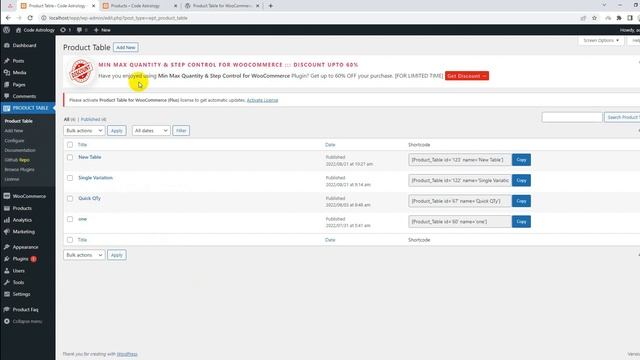Click the browser back arrow
Viewport: 640px width, 360px height.
point(8,18)
